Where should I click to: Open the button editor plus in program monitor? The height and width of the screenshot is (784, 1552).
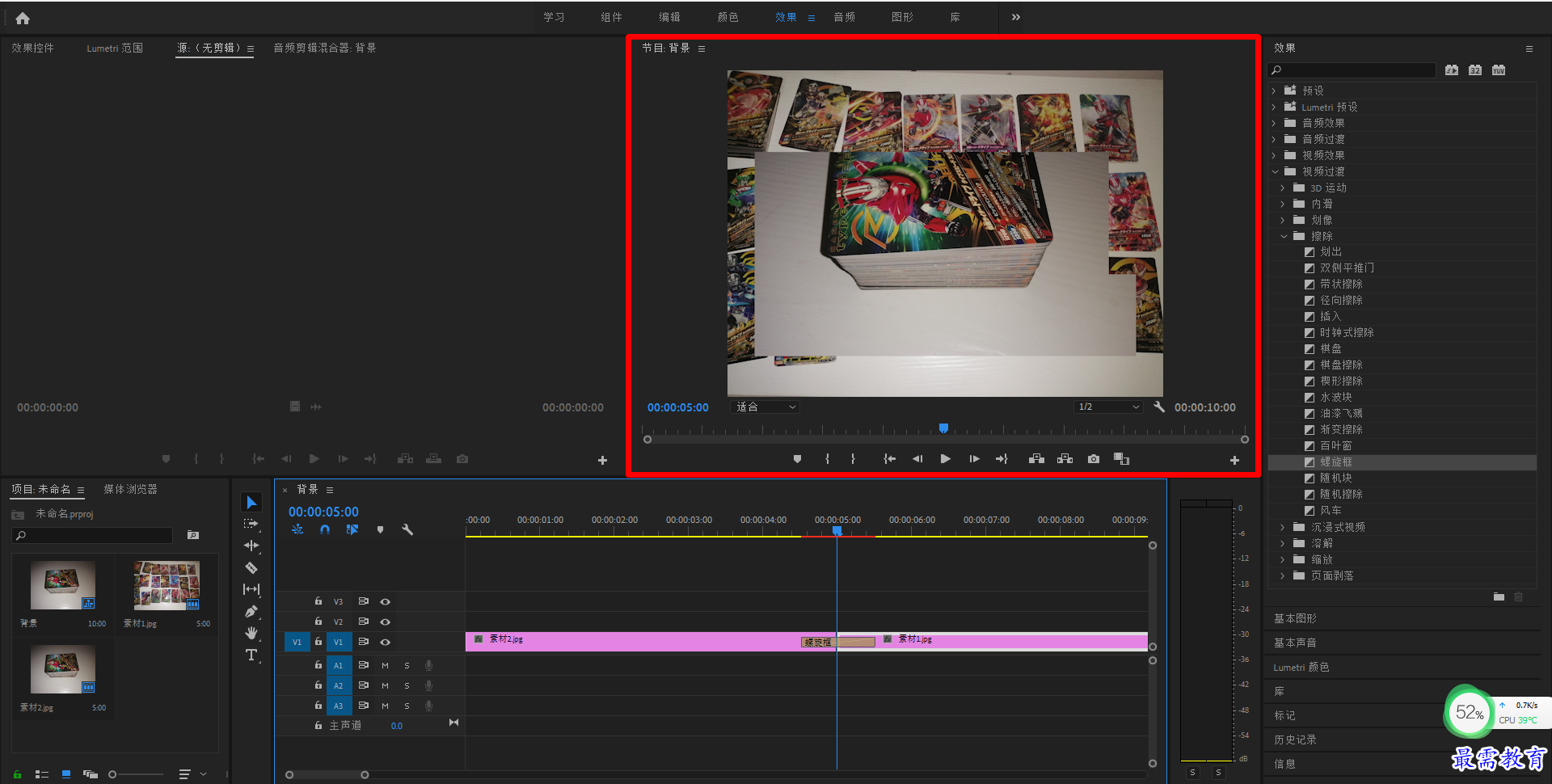(1234, 460)
